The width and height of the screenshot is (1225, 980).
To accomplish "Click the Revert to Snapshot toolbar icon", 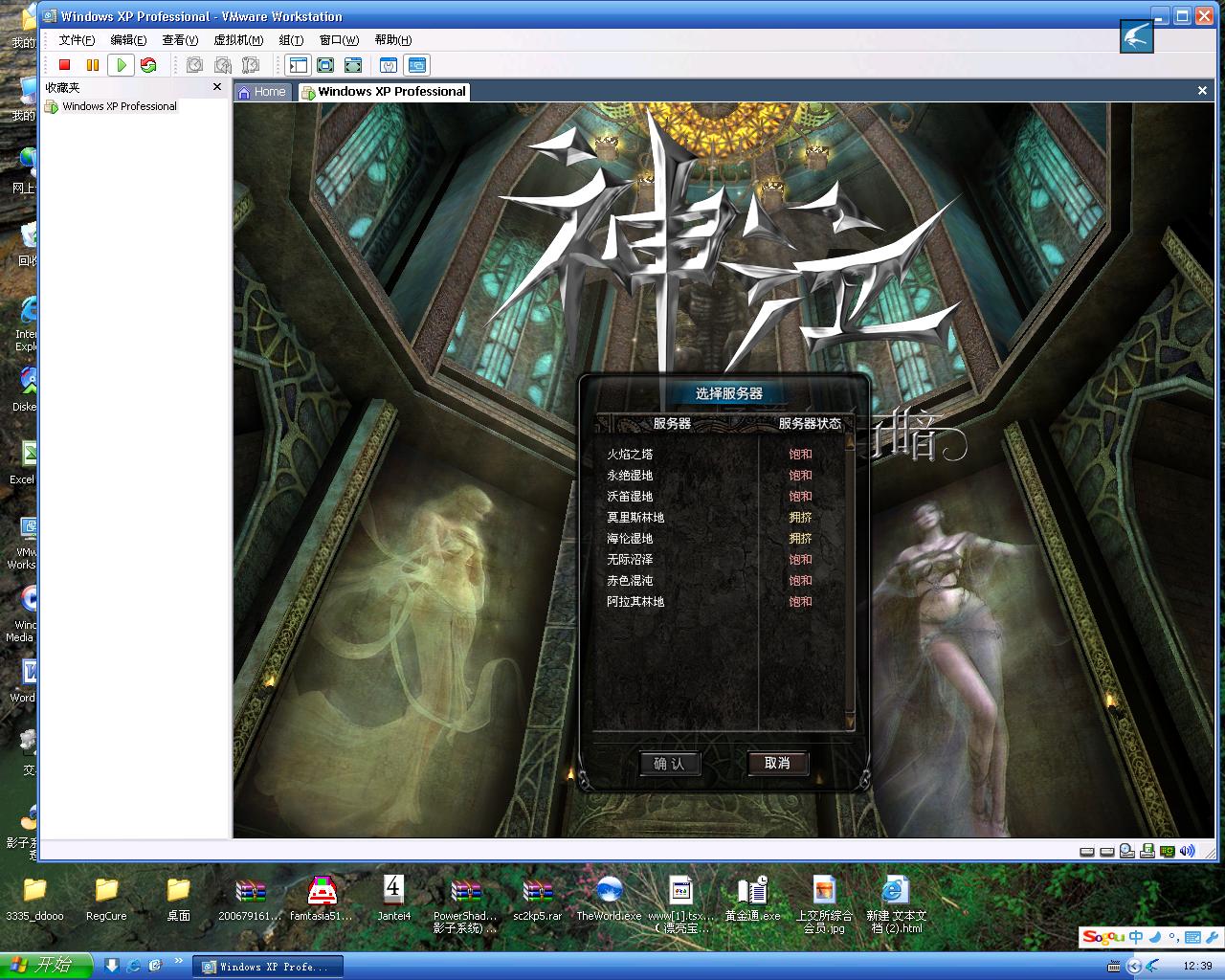I will [223, 65].
